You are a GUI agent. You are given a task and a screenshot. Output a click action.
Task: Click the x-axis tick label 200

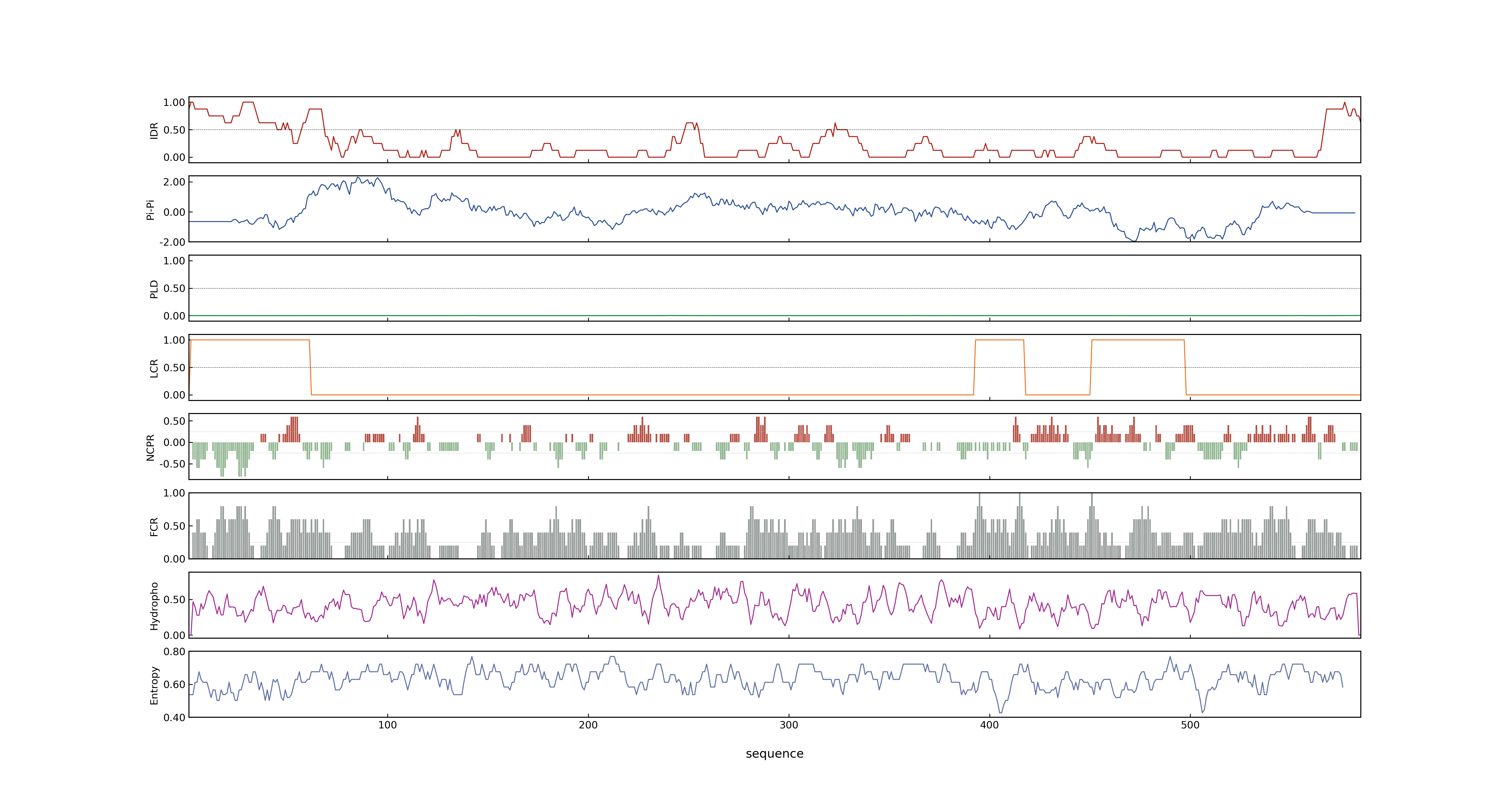[x=588, y=725]
